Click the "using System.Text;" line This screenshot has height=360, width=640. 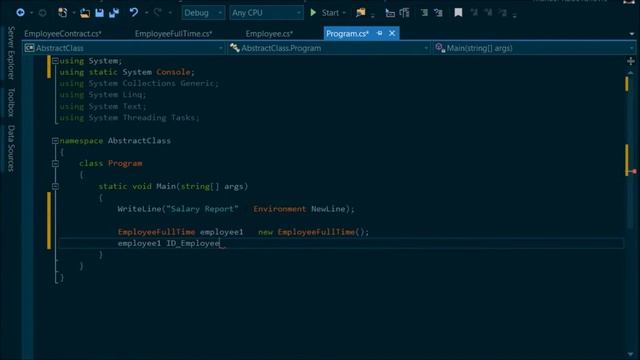tap(102, 106)
